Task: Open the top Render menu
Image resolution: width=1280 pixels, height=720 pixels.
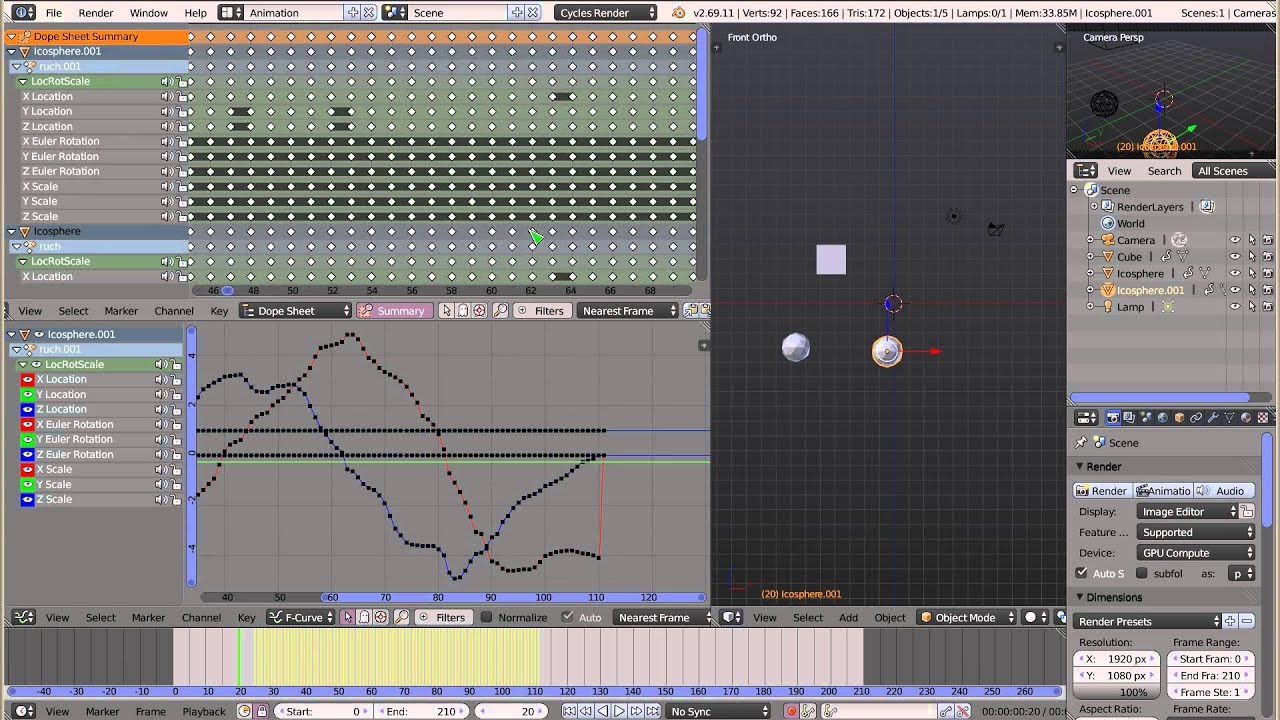Action: pyautogui.click(x=96, y=12)
